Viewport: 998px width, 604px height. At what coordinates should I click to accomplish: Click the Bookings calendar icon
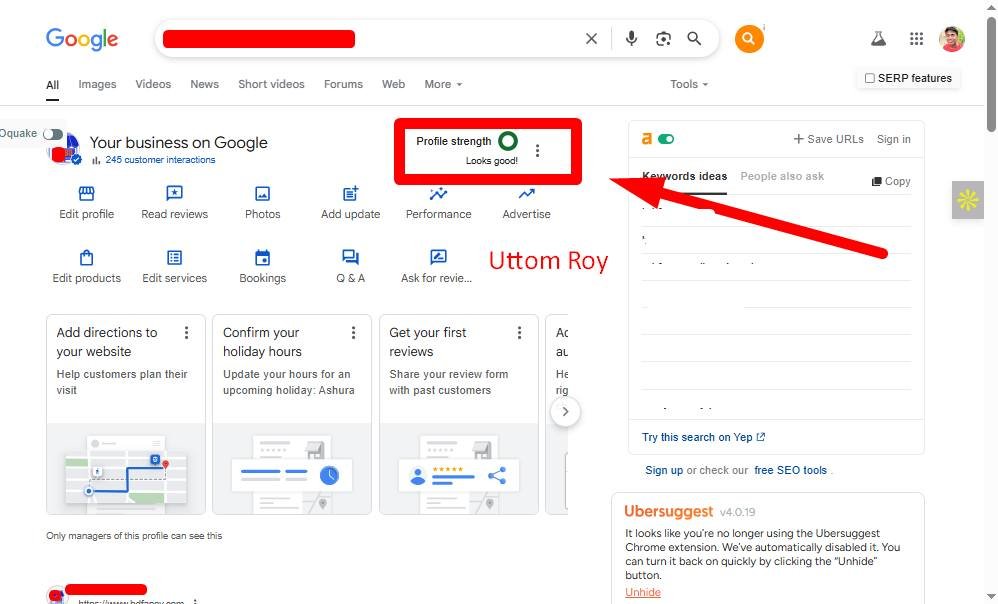(262, 258)
